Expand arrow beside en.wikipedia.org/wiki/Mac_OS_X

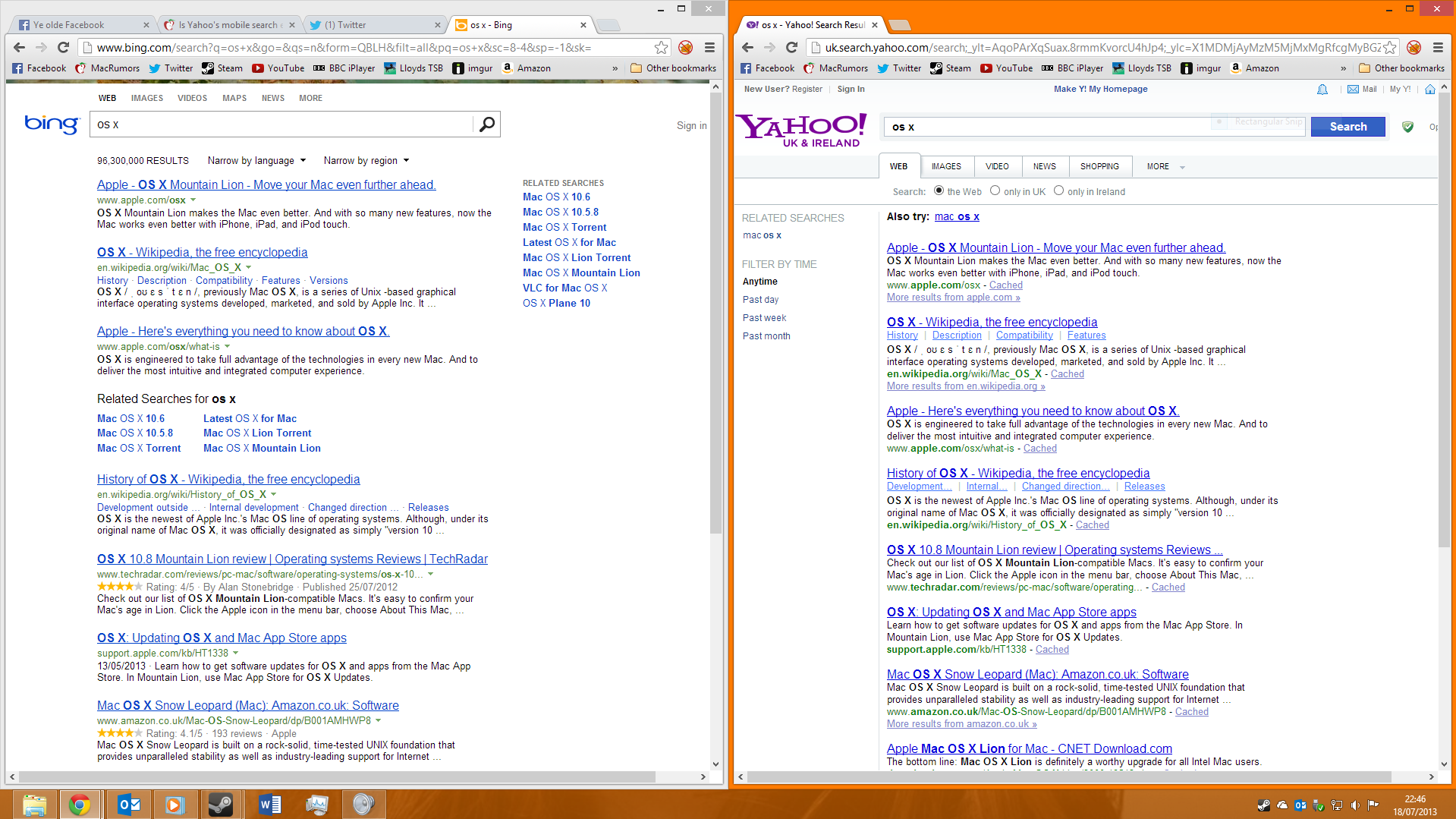pyautogui.click(x=248, y=267)
